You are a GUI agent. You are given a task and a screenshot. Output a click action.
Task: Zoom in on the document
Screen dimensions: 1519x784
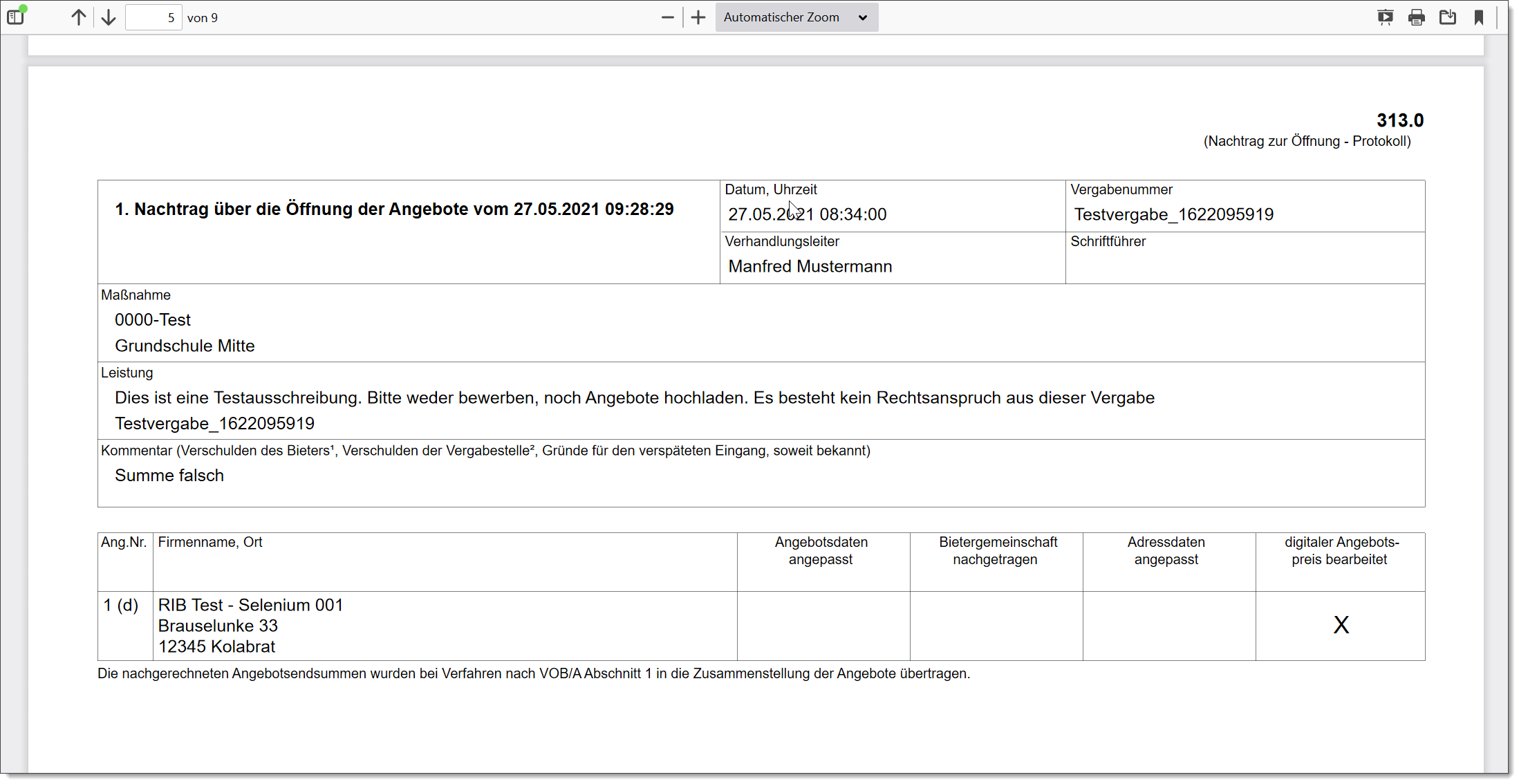tap(698, 17)
